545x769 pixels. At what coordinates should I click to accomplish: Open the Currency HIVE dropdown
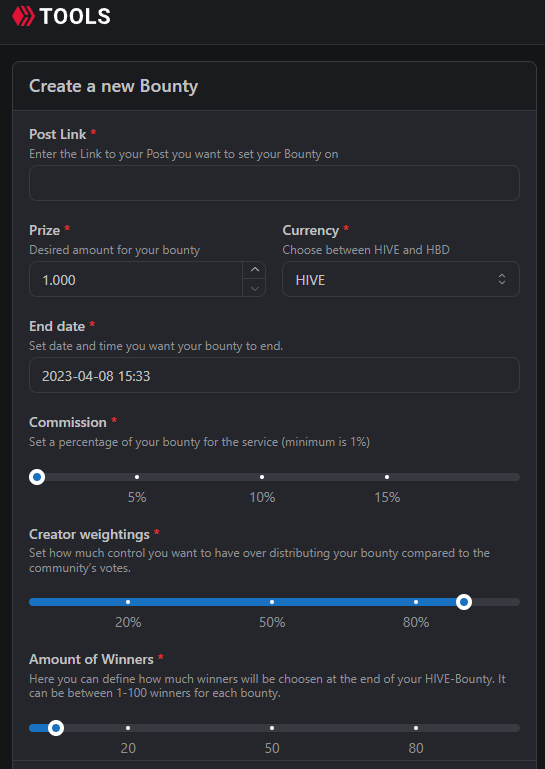point(401,279)
